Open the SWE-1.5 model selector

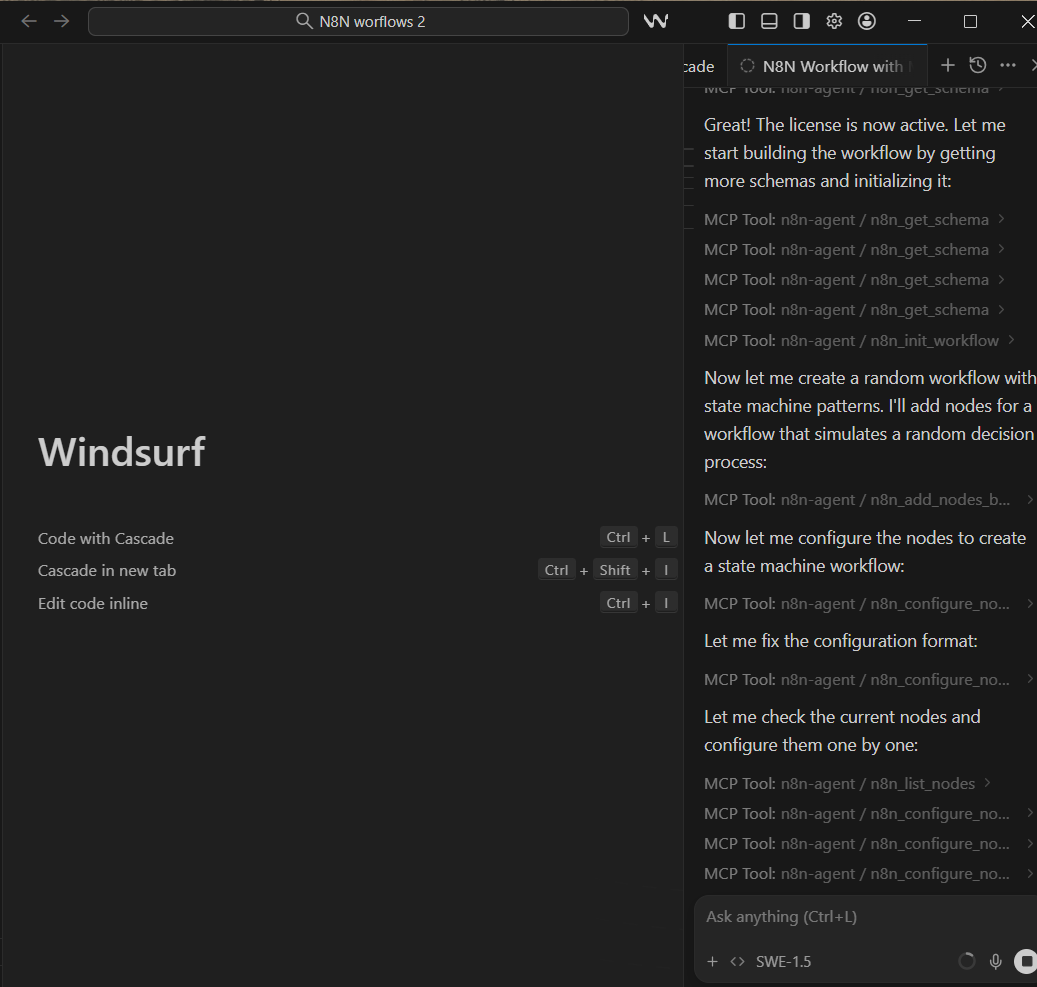(783, 961)
